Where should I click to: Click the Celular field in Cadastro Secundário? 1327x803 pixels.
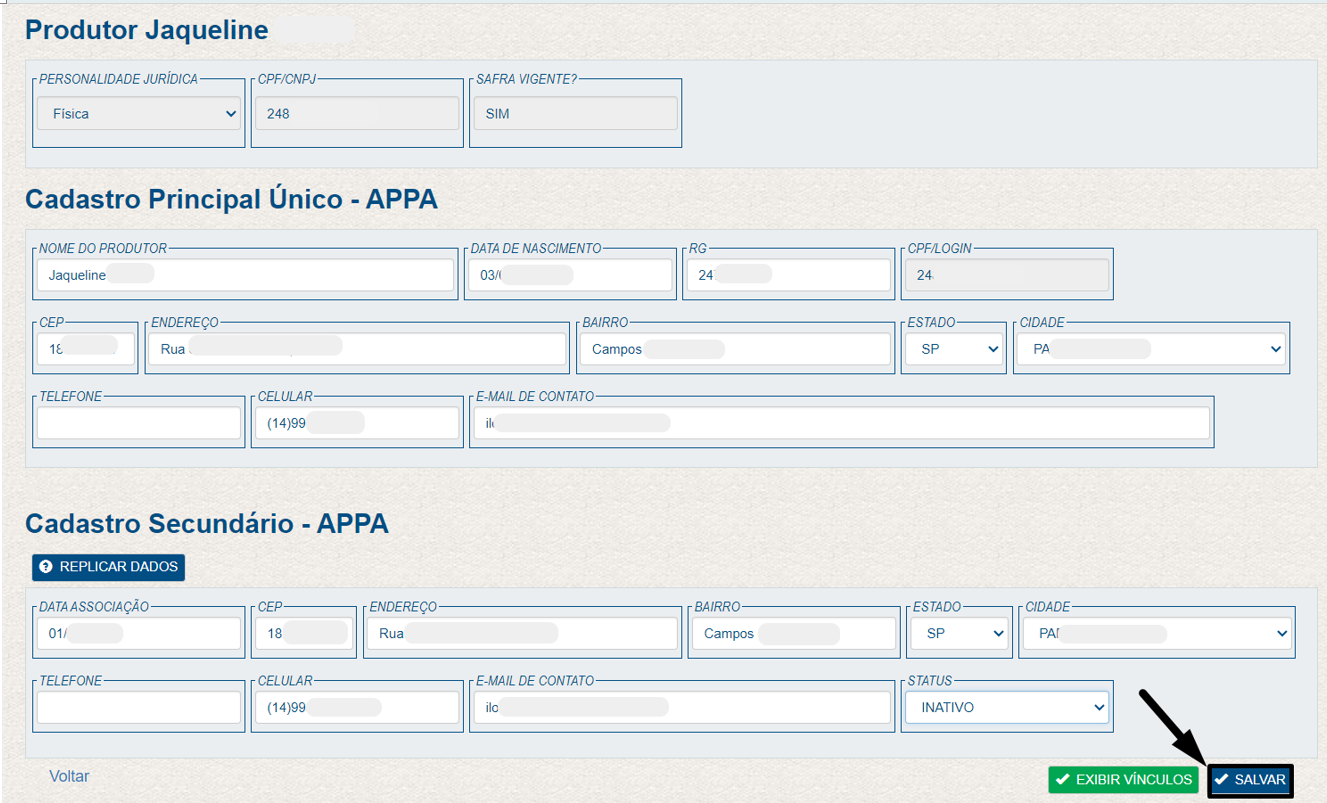coord(357,707)
